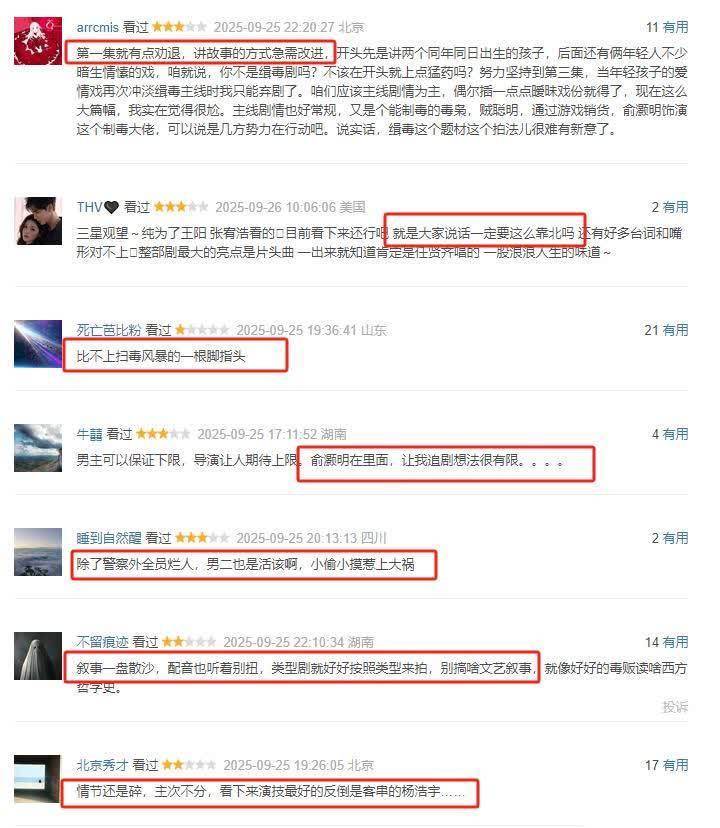Screen dimensions: 720x828
Task: Visit 睡到自然醒 profile link
Action: [x=109, y=538]
